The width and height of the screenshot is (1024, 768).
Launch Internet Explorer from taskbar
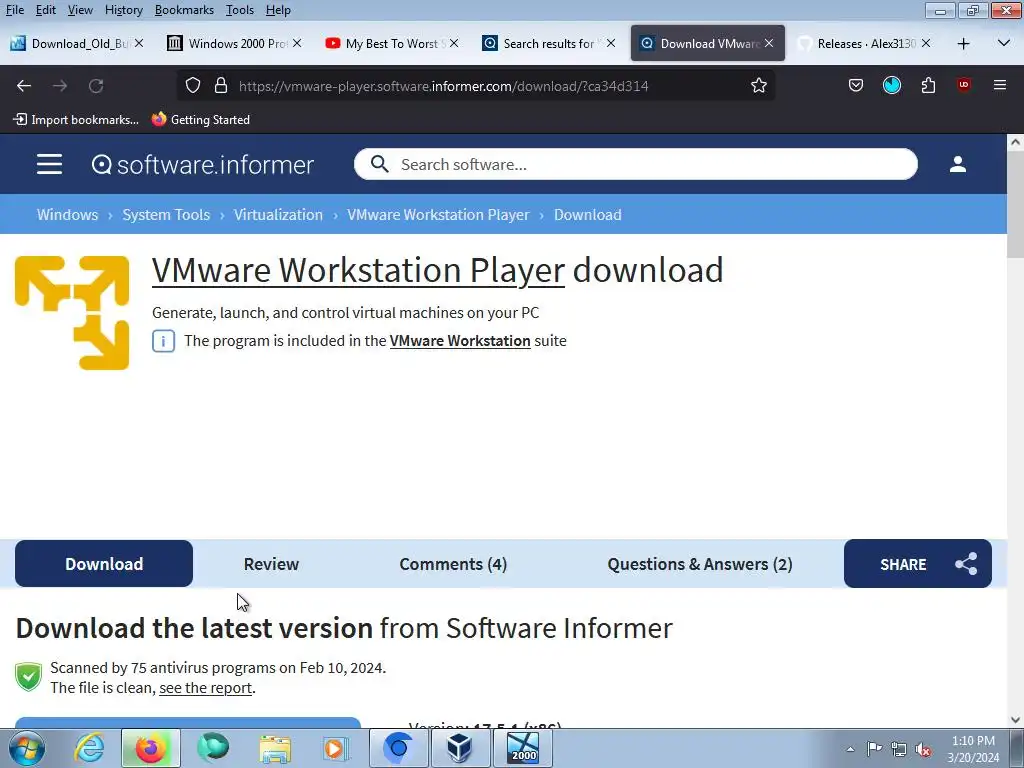(x=89, y=748)
